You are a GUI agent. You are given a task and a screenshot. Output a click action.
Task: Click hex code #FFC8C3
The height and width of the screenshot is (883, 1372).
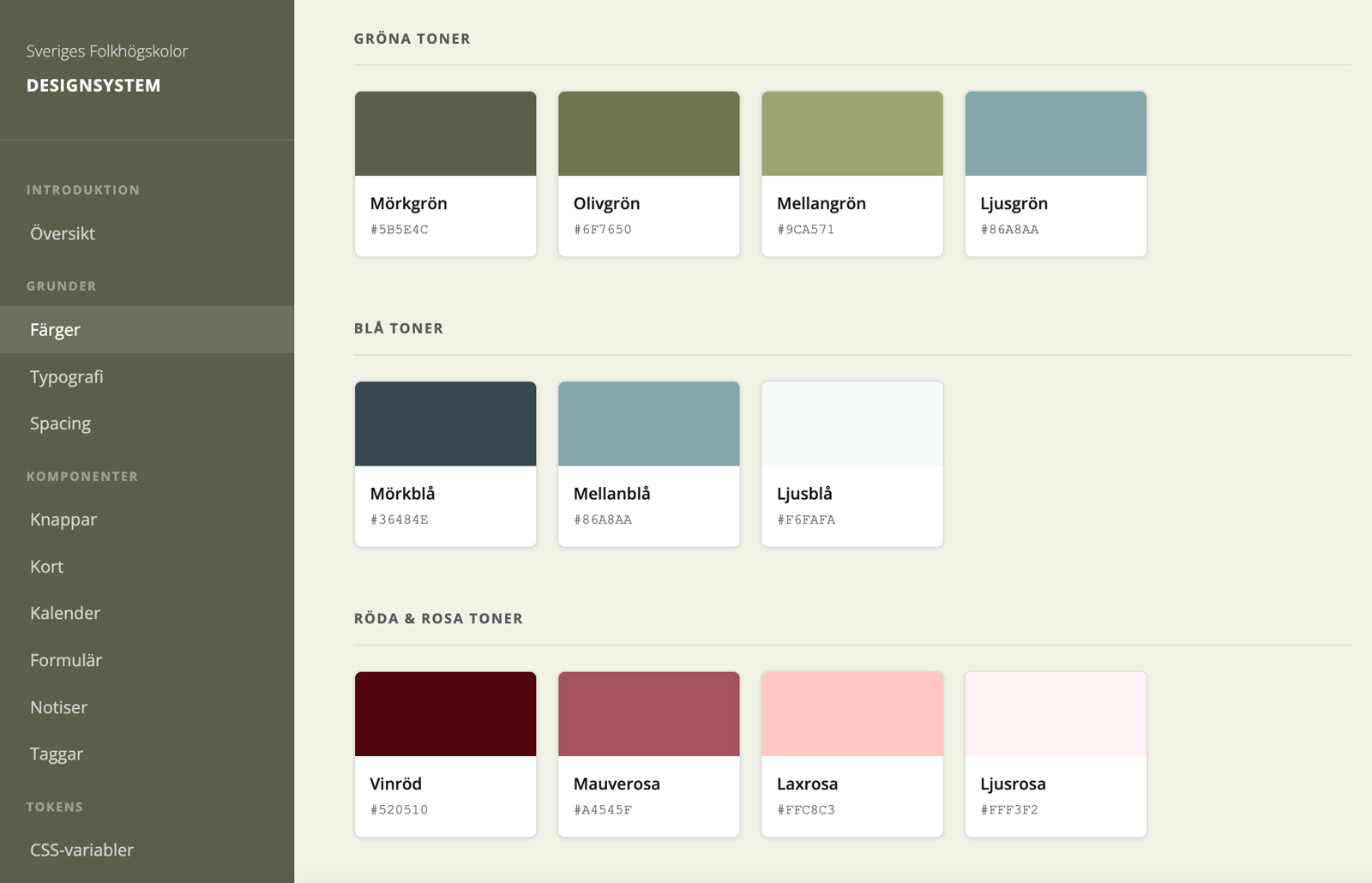(x=806, y=810)
